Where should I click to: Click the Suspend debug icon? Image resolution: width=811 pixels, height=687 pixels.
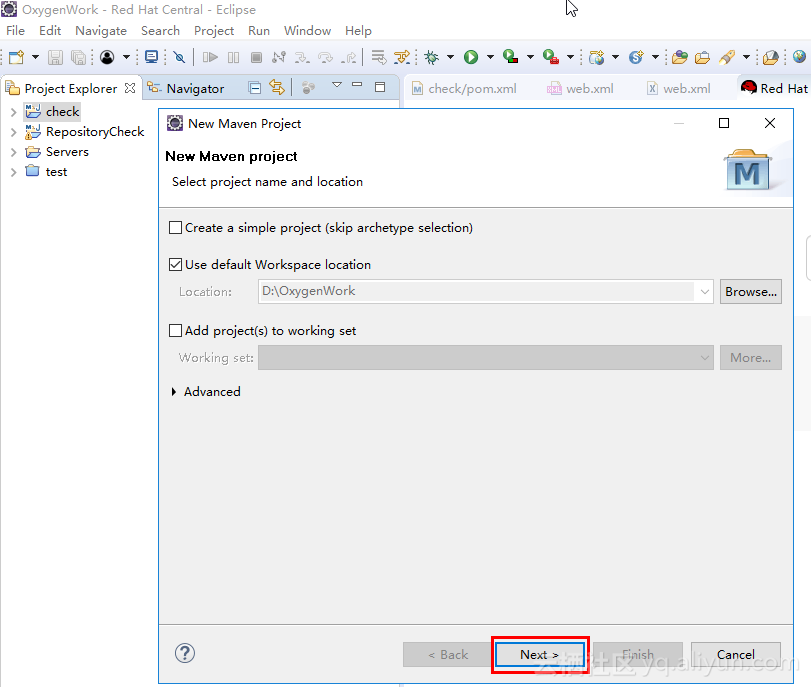coord(234,57)
